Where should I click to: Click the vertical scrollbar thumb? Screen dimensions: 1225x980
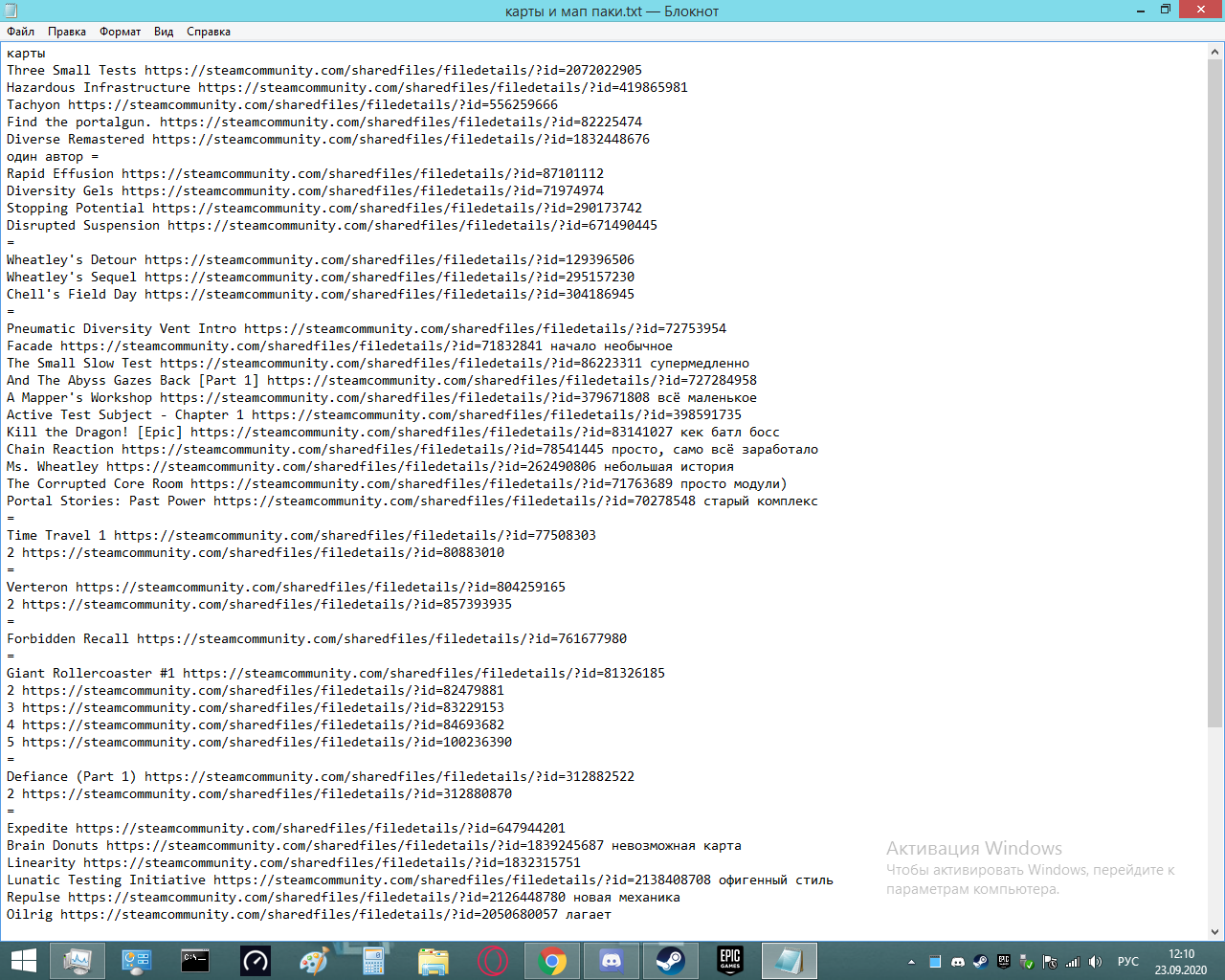click(x=1215, y=393)
